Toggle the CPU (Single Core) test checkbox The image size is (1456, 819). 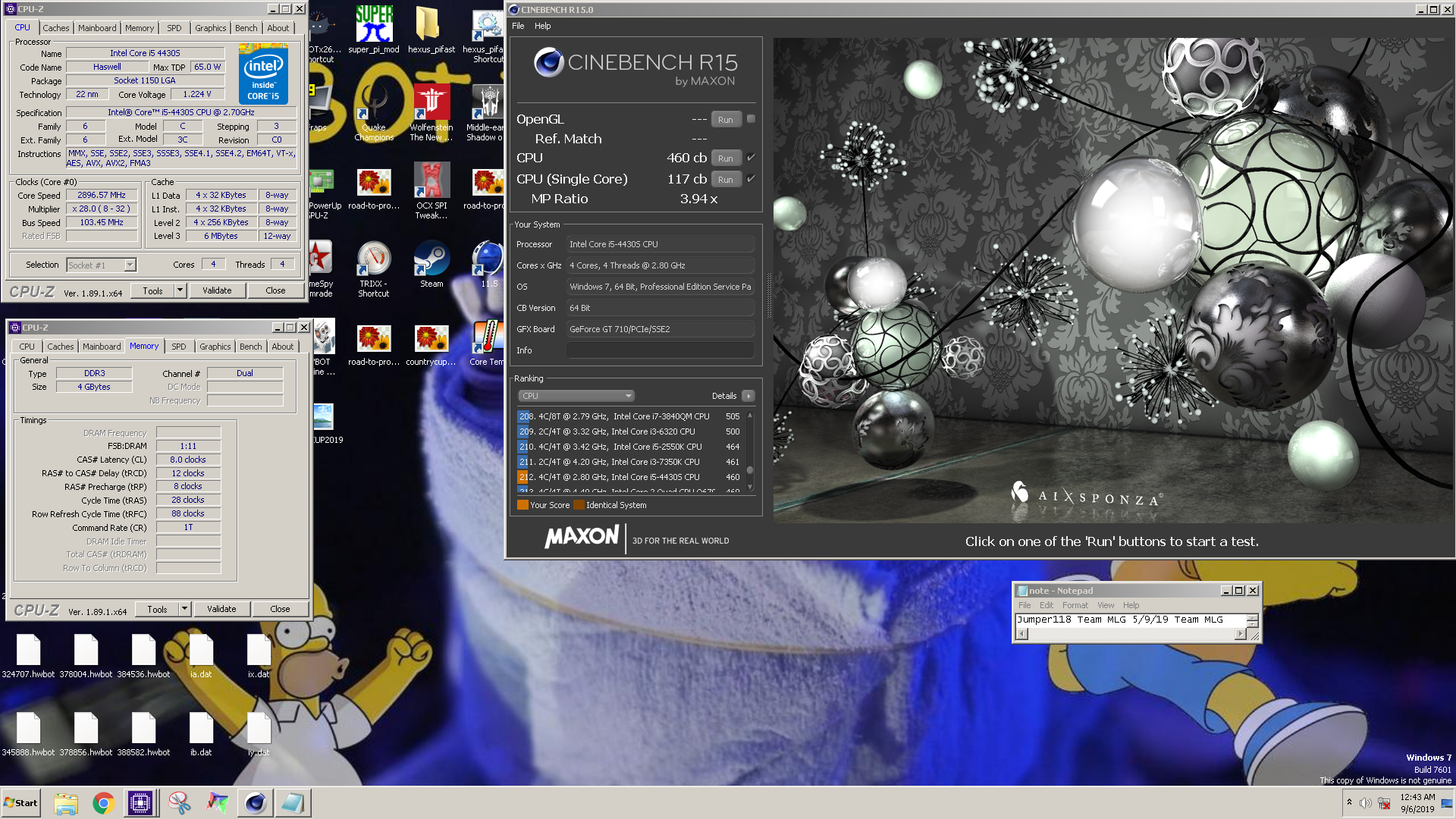tap(751, 179)
